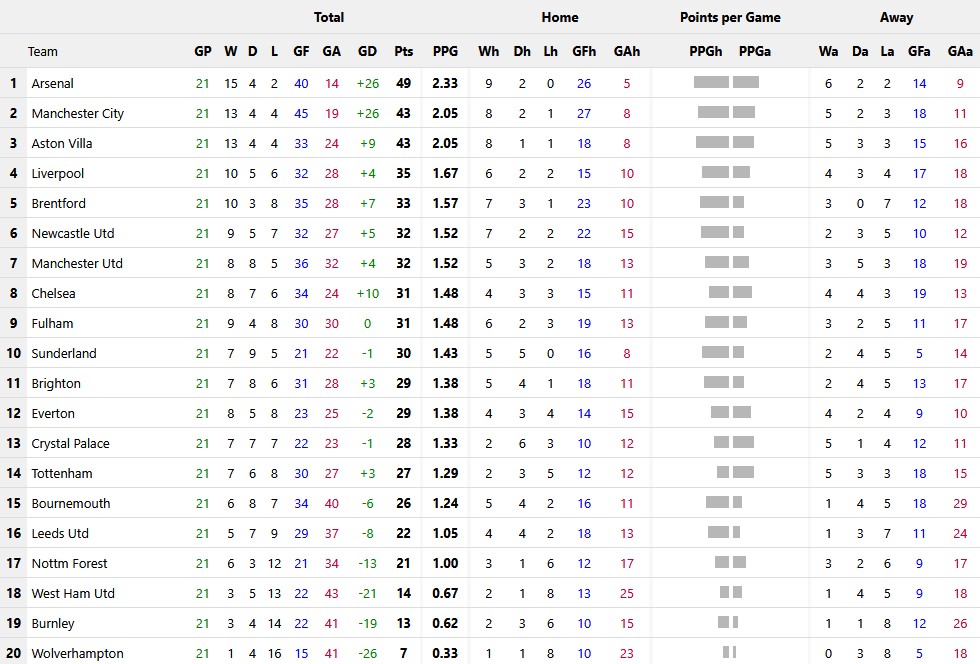
Task: Open Aston Villa's team page
Action: [61, 143]
